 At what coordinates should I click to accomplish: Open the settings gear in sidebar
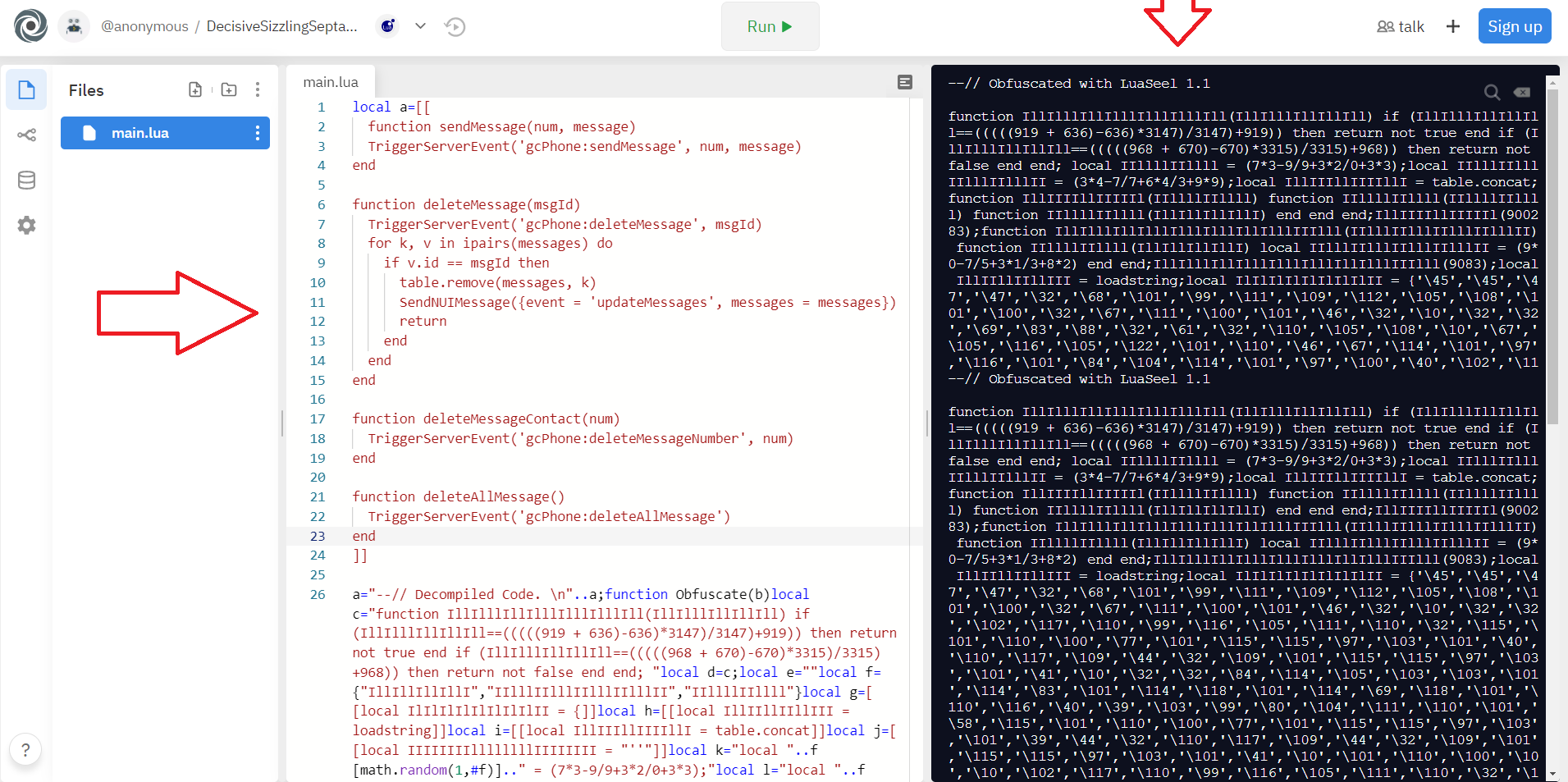26,225
